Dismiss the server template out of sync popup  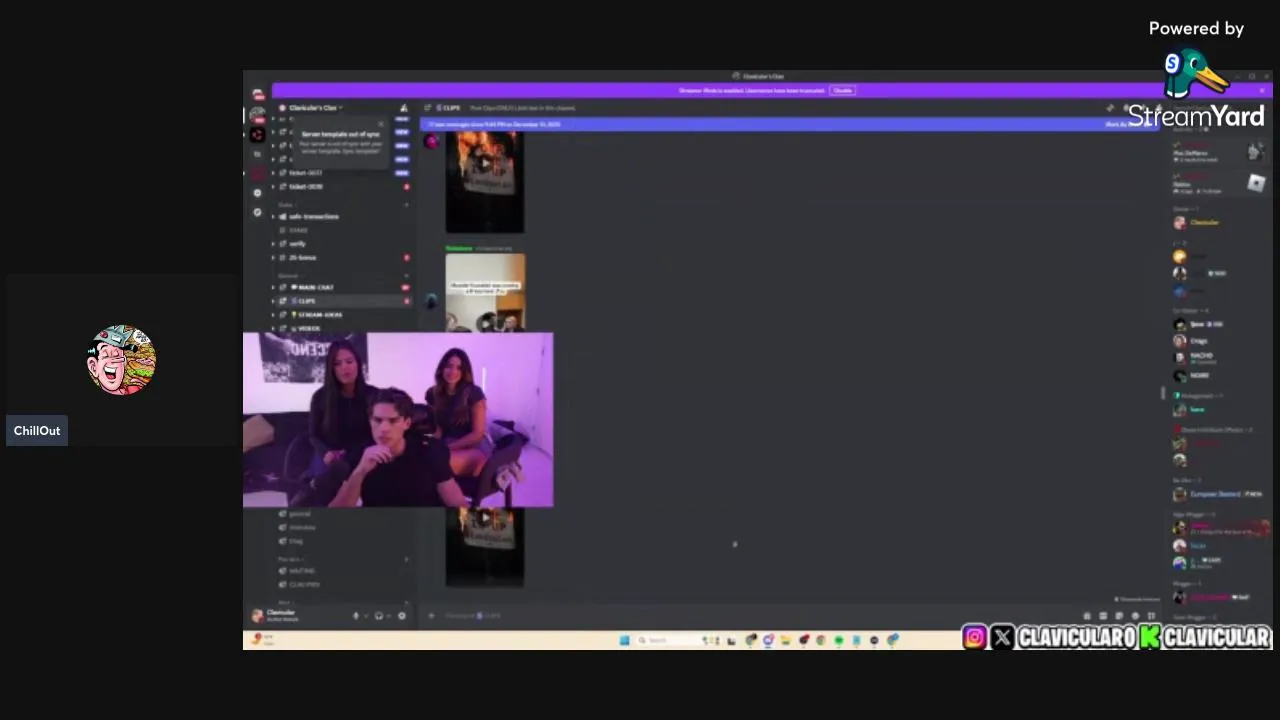381,125
